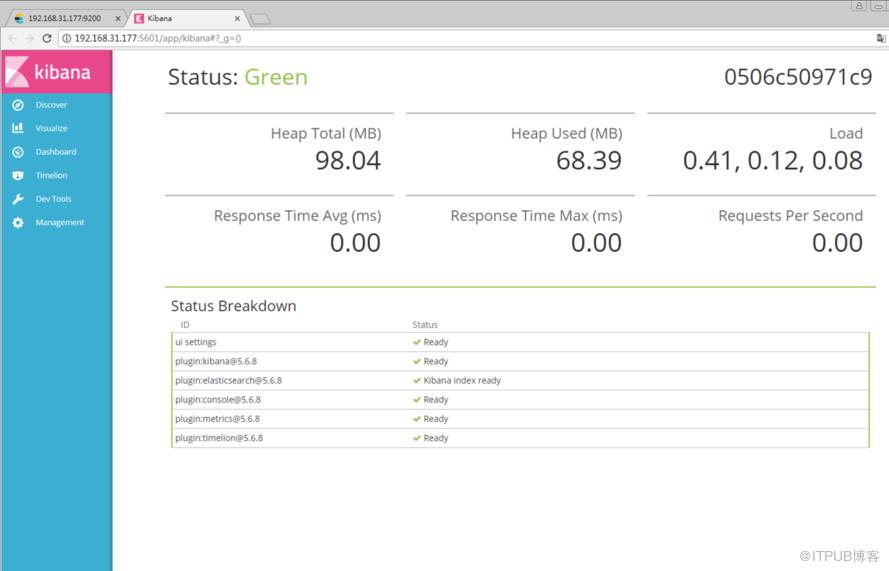Open a new browser tab
Image resolution: width=889 pixels, height=571 pixels.
coord(260,19)
